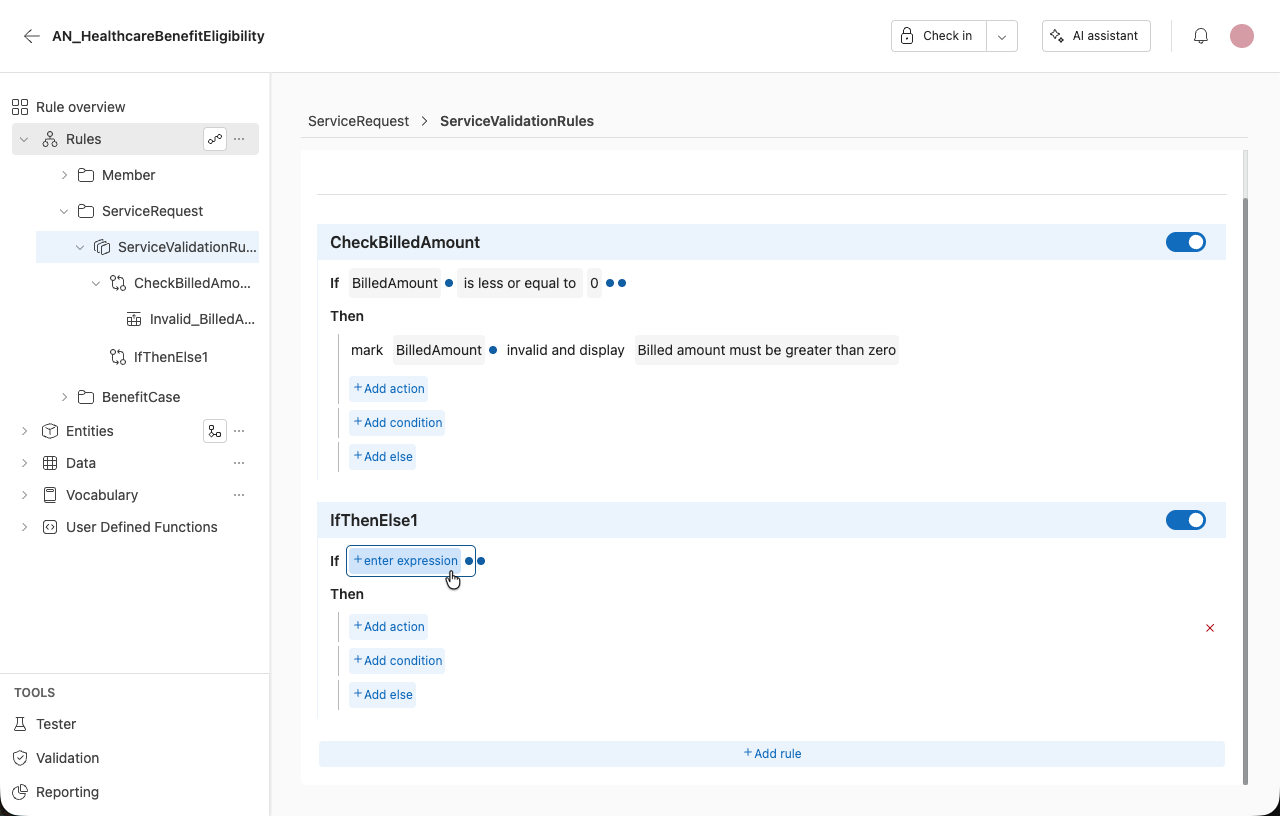The height and width of the screenshot is (816, 1280).
Task: Expand the Member folder
Action: point(64,175)
